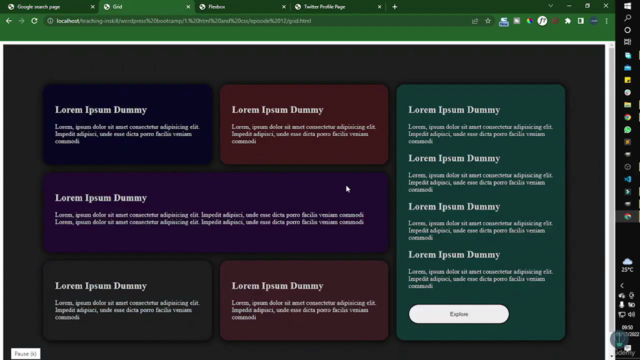Open File Explorer from taskbar
640x360 pixels.
click(627, 105)
